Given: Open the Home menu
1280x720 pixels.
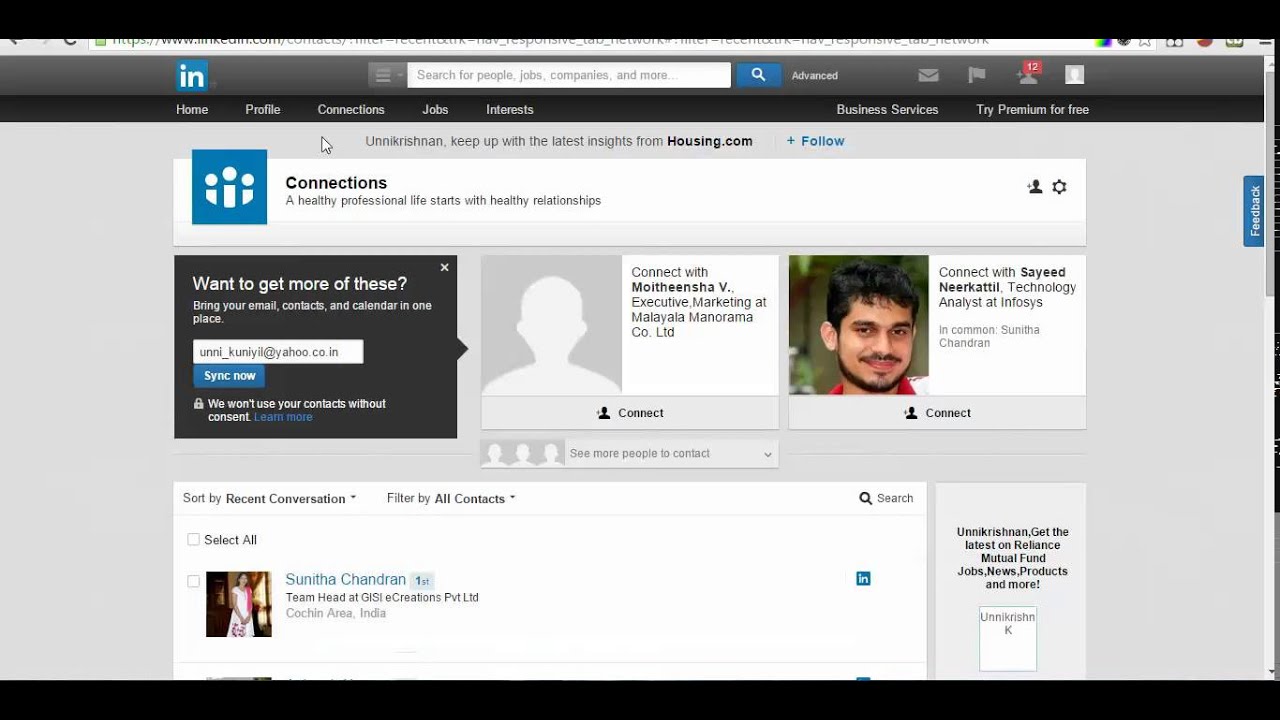Looking at the screenshot, I should [x=192, y=110].
